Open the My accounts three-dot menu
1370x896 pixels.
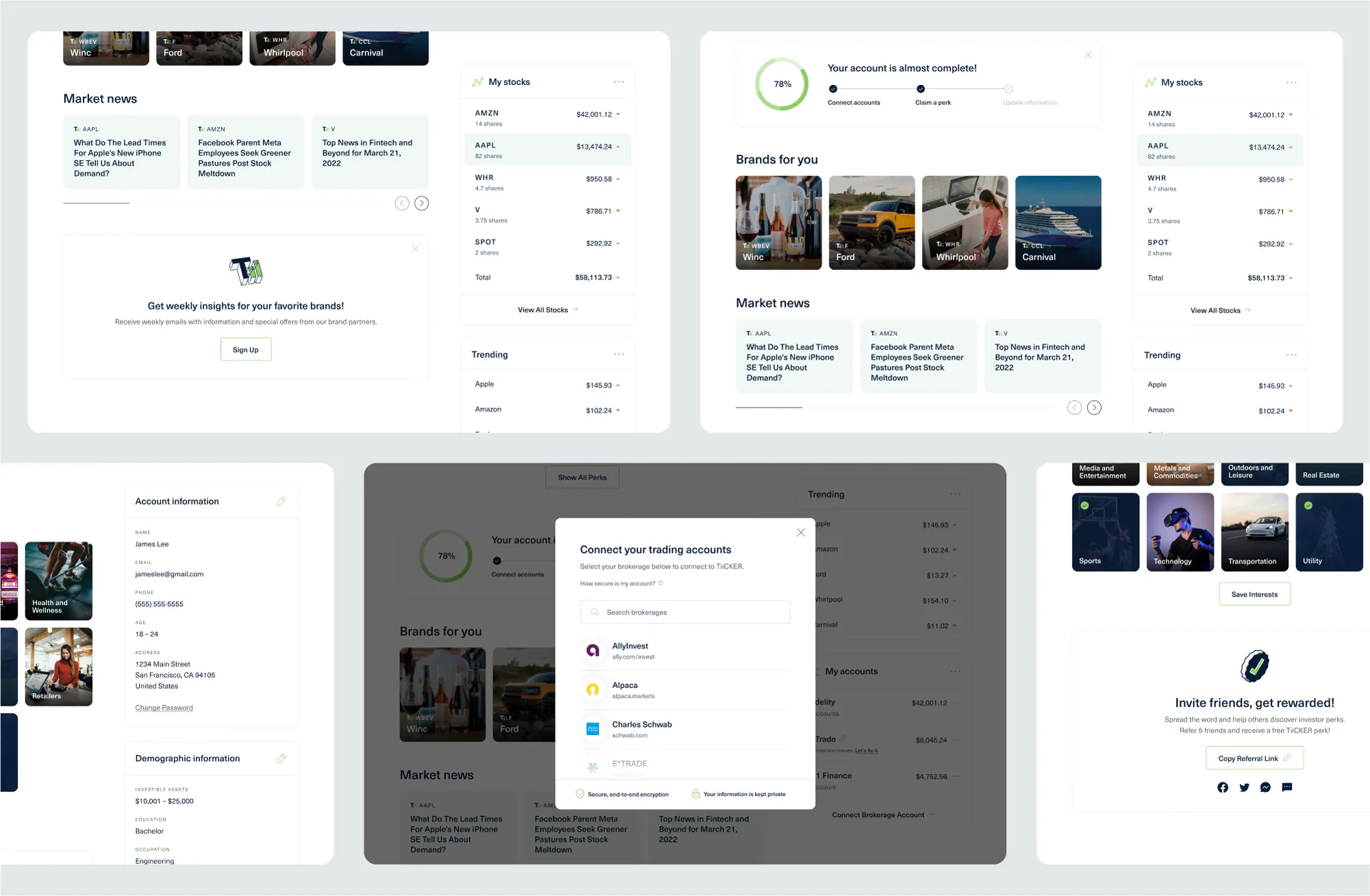(x=955, y=671)
